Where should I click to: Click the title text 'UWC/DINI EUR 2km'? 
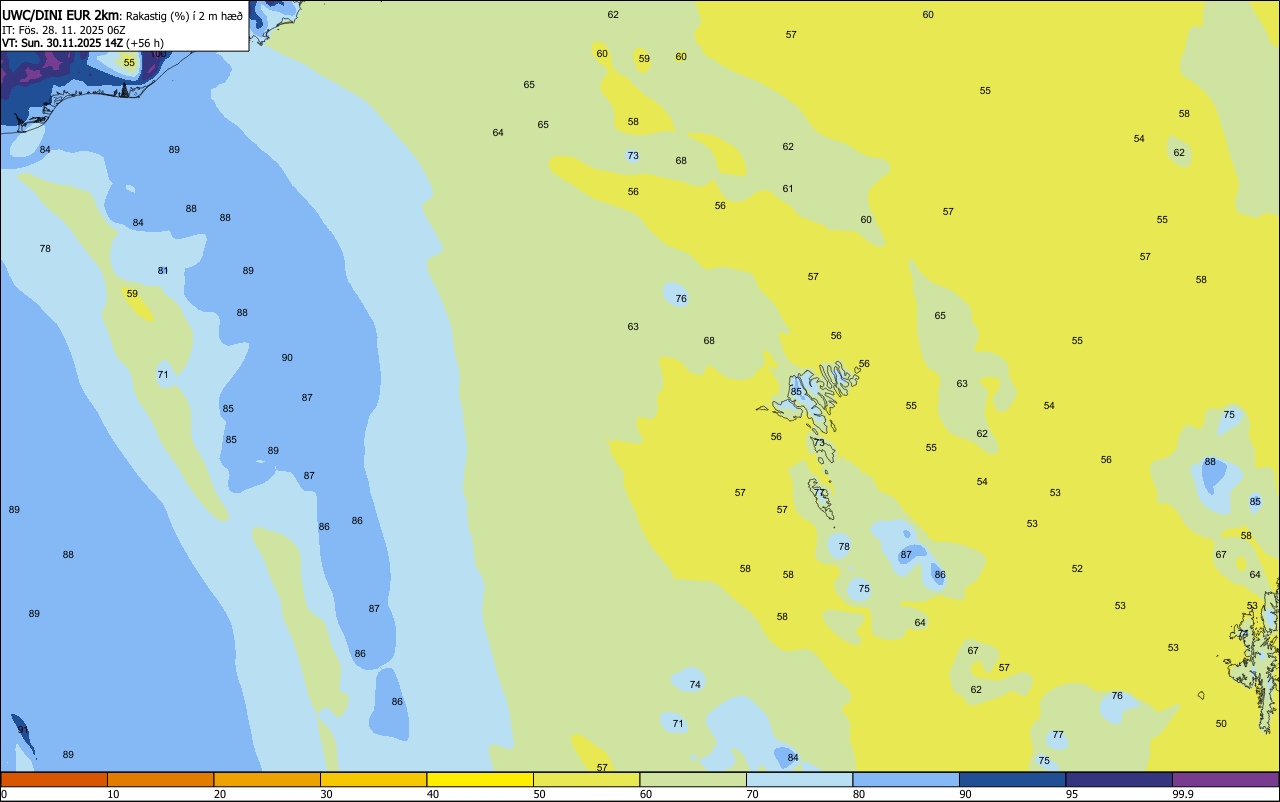pos(60,15)
